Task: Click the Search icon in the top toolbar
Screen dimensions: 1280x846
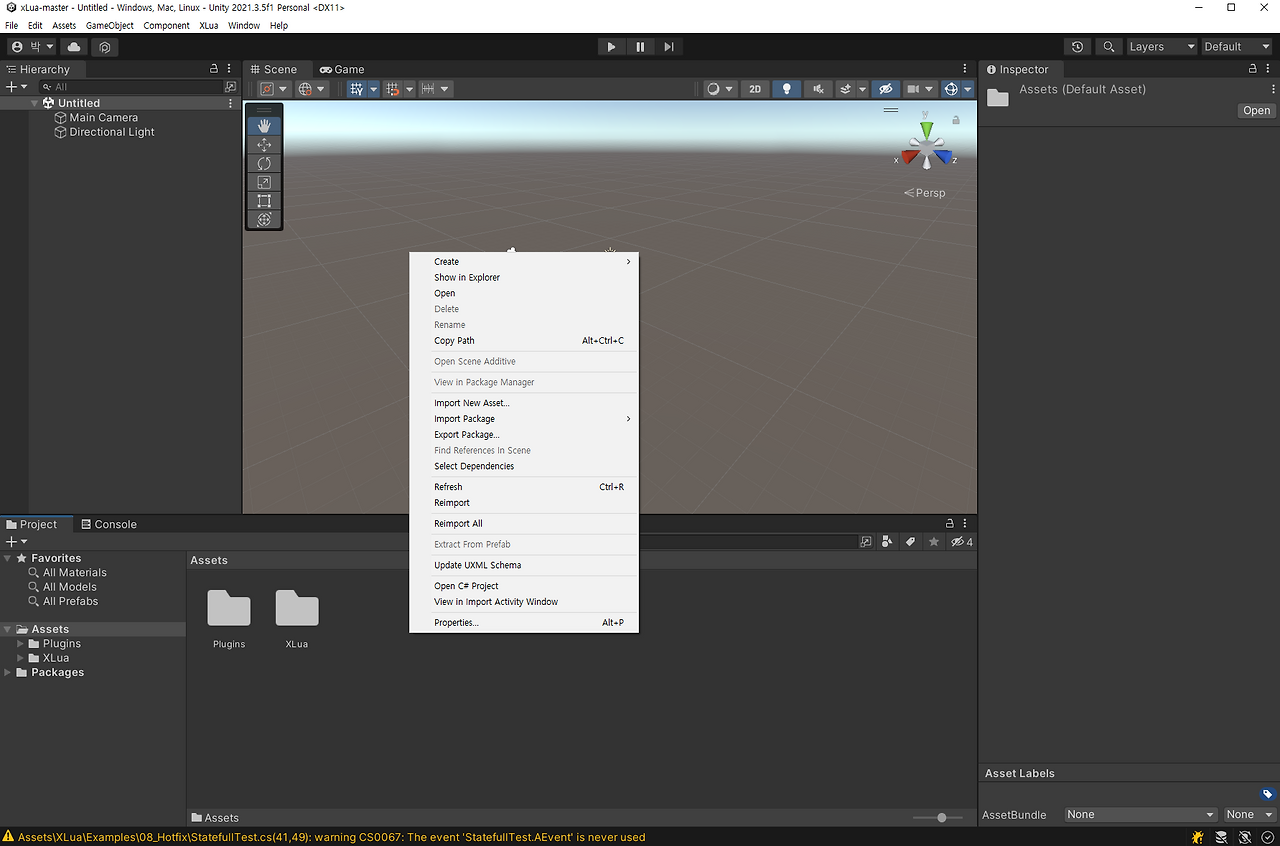Action: click(1108, 46)
